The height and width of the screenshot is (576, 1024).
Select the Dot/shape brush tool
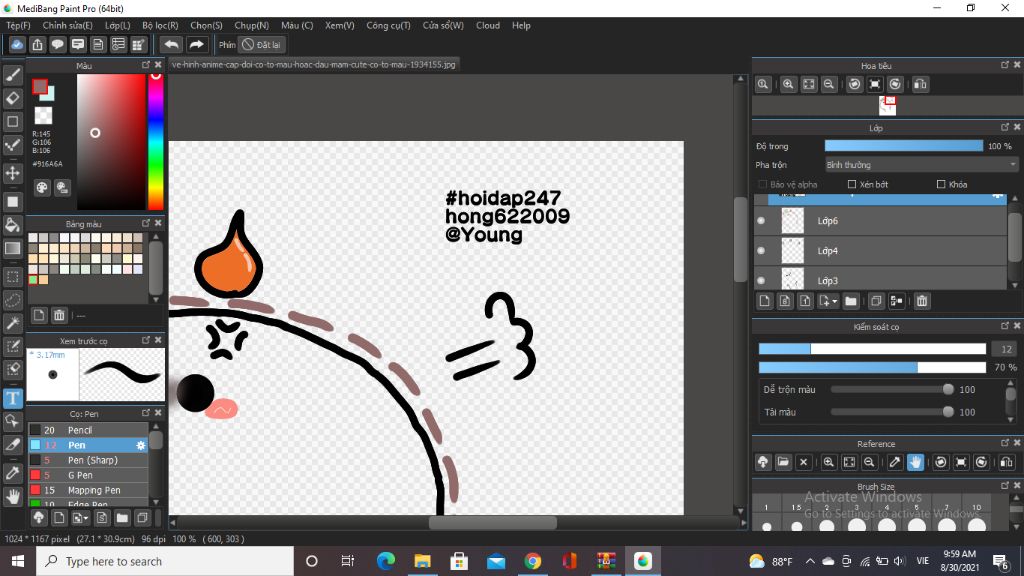12,145
